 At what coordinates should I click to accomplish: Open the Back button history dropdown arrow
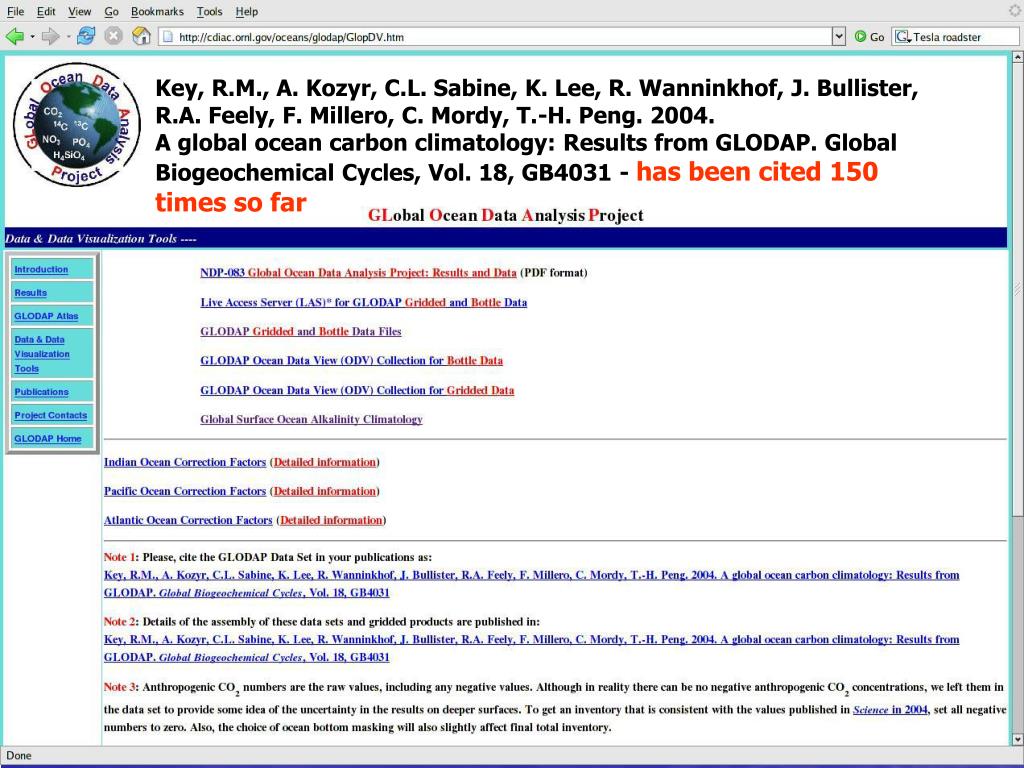tap(32, 37)
